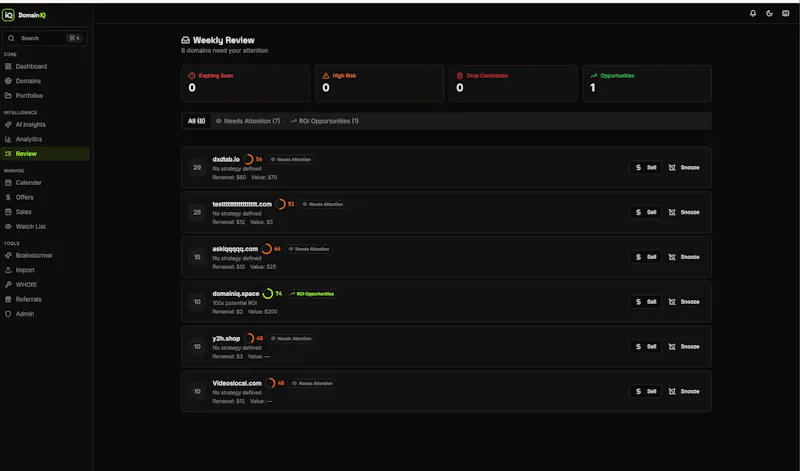Click Videoslocal.com domain name
800x471 pixels.
(x=237, y=383)
